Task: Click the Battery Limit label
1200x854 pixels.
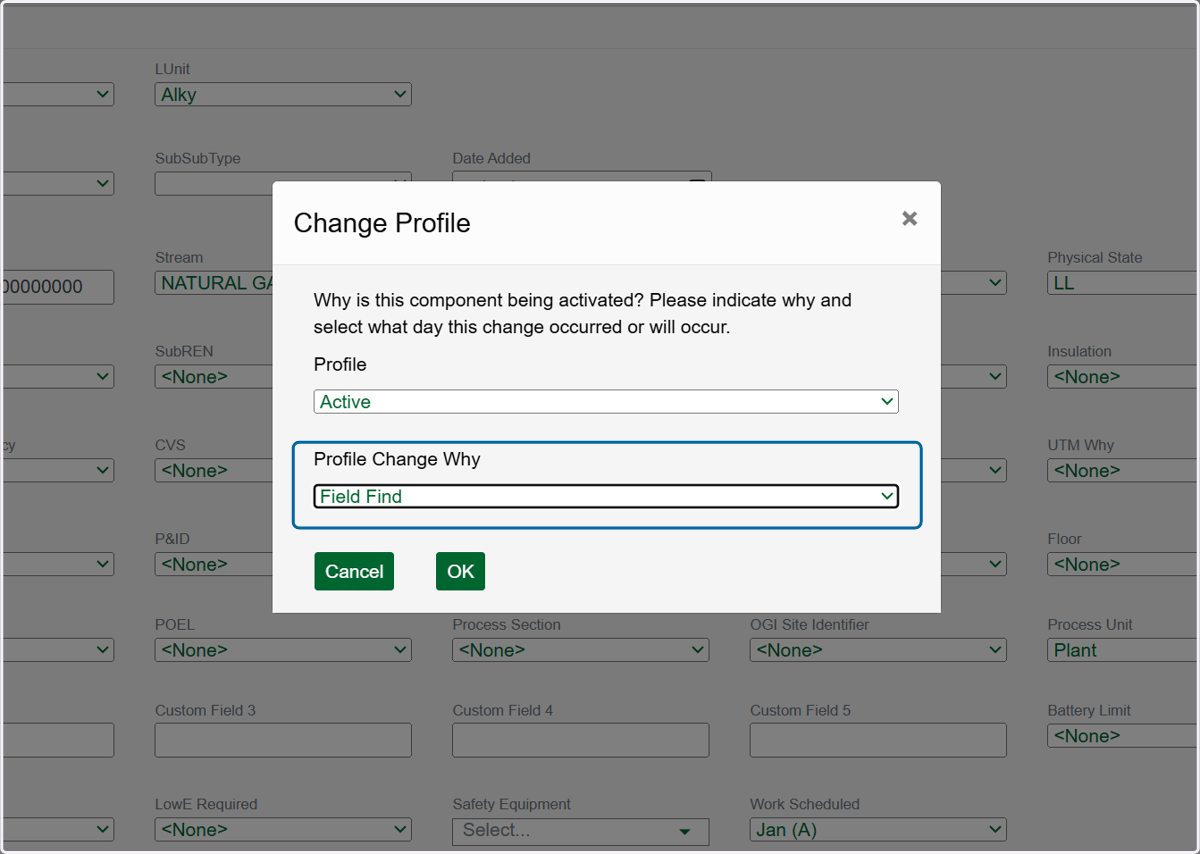Action: coord(1089,710)
